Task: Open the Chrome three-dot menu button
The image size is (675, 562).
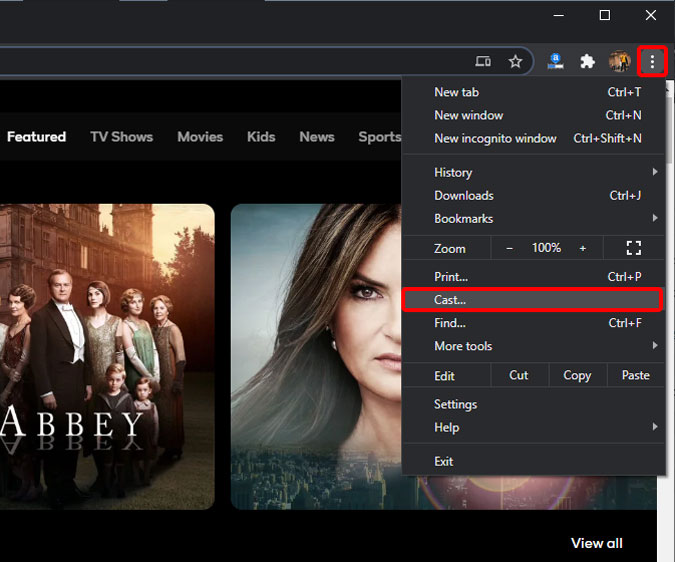Action: [652, 62]
